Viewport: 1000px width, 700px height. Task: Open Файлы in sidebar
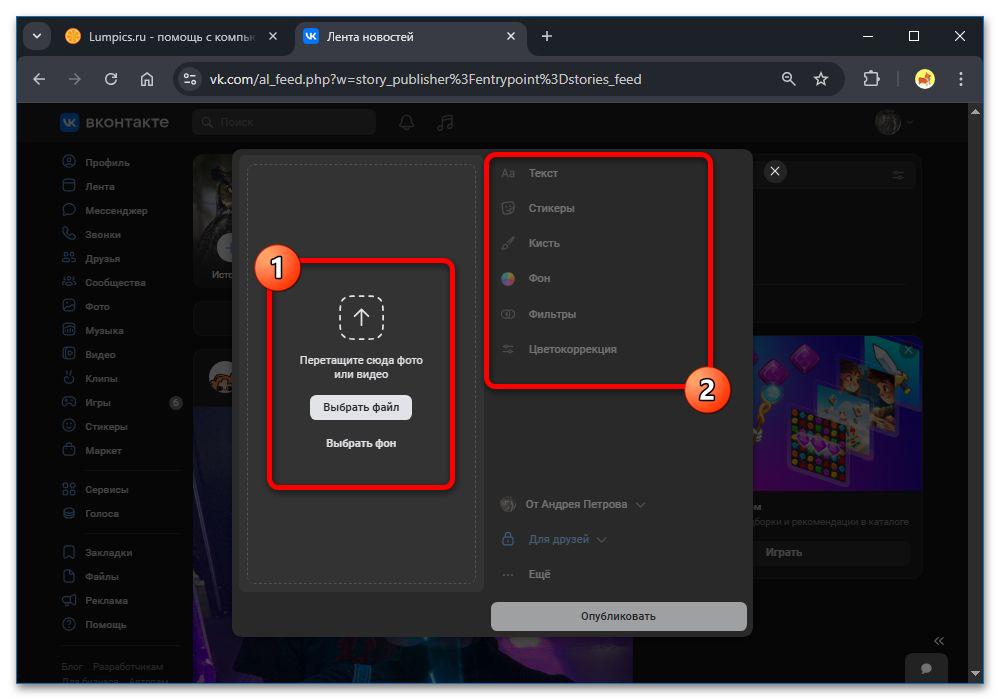click(x=91, y=576)
